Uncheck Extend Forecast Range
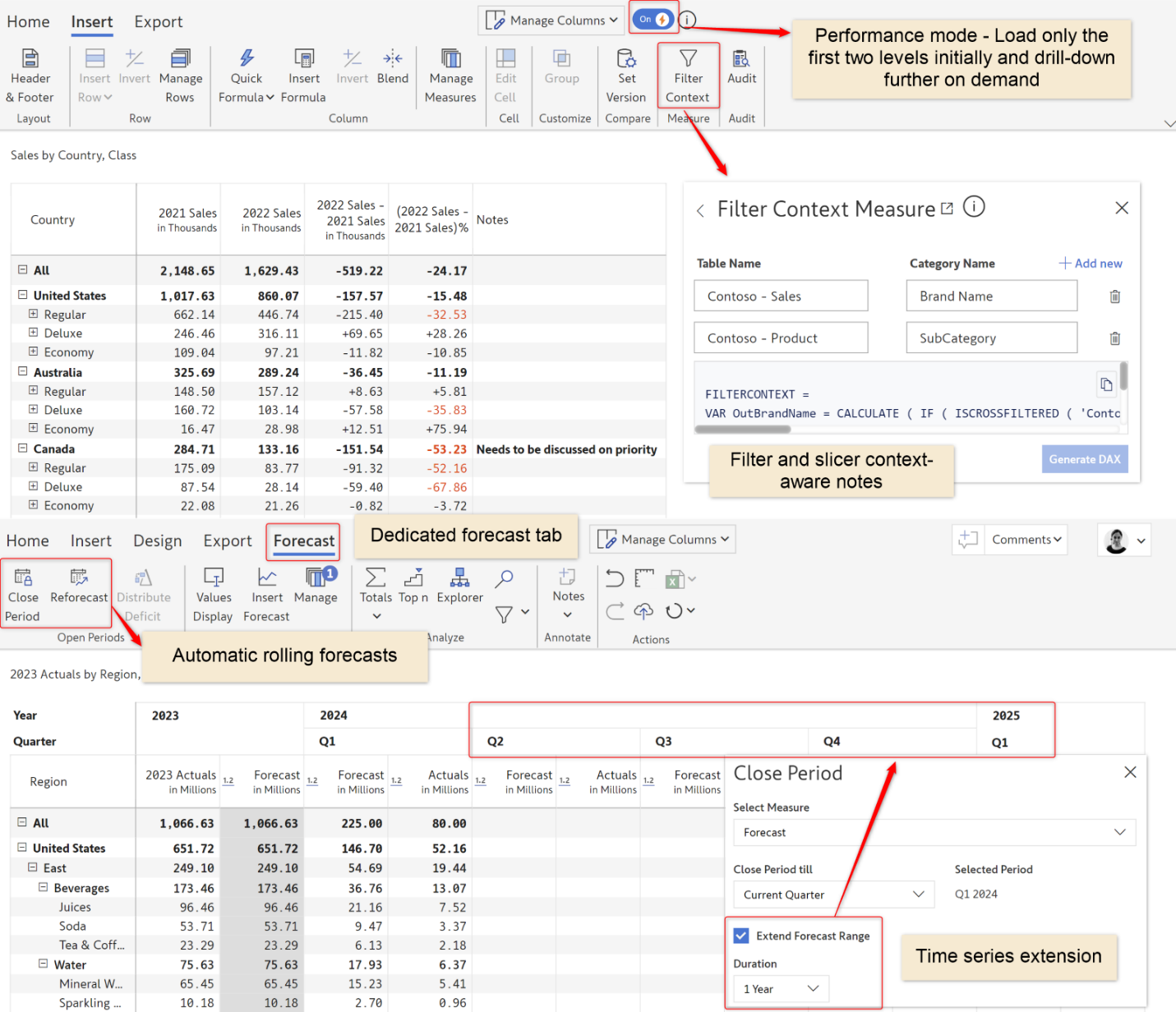Viewport: 1176px width, 1012px height. coord(740,936)
